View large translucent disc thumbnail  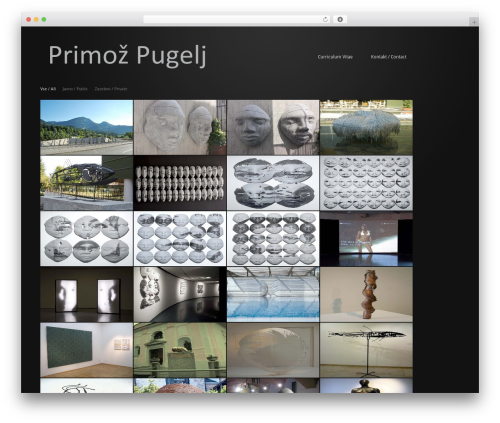273,350
